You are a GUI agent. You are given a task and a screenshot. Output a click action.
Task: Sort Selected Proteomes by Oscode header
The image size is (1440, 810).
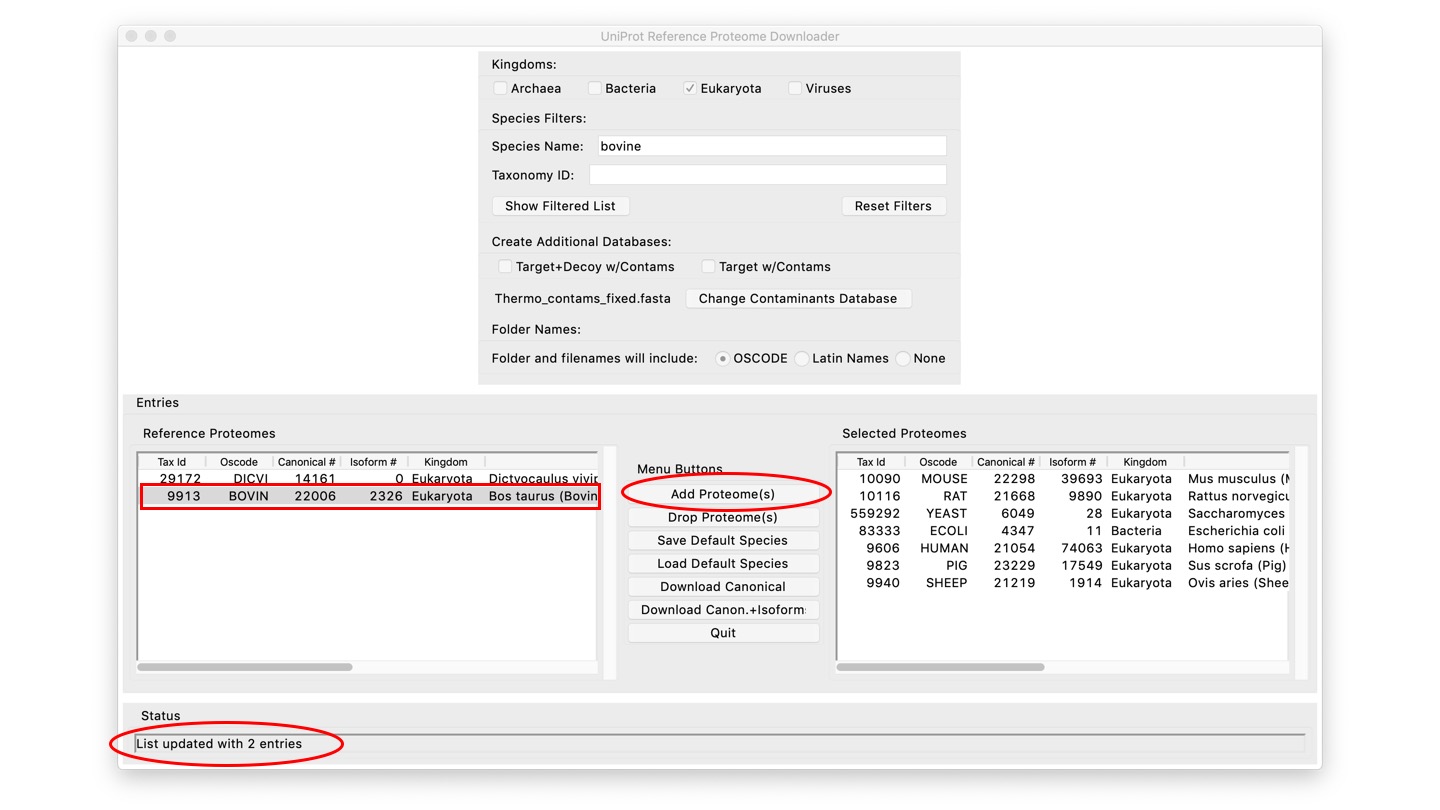coord(938,462)
